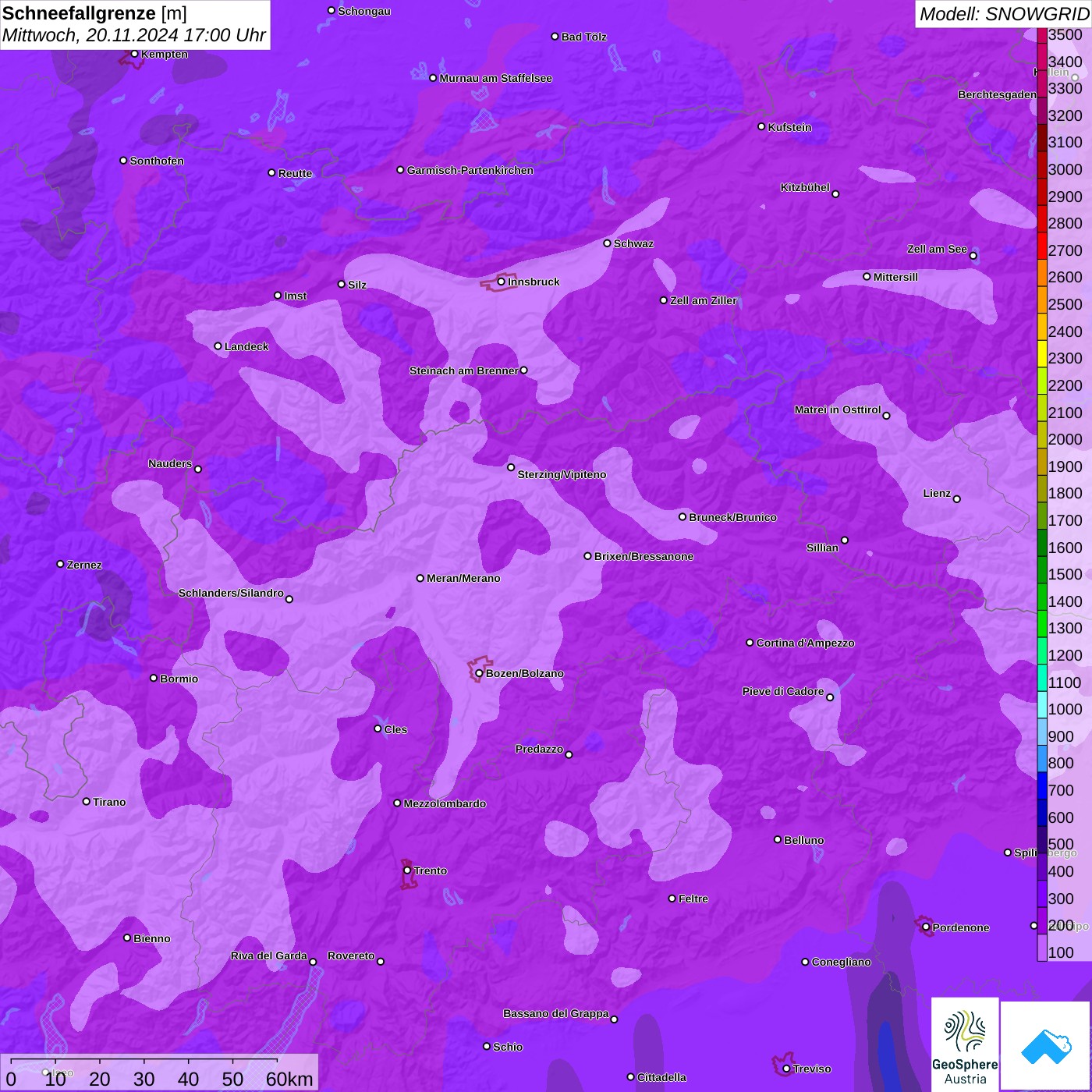Click the Pordenone city marker dot
This screenshot has width=1092, height=1092.
(927, 927)
